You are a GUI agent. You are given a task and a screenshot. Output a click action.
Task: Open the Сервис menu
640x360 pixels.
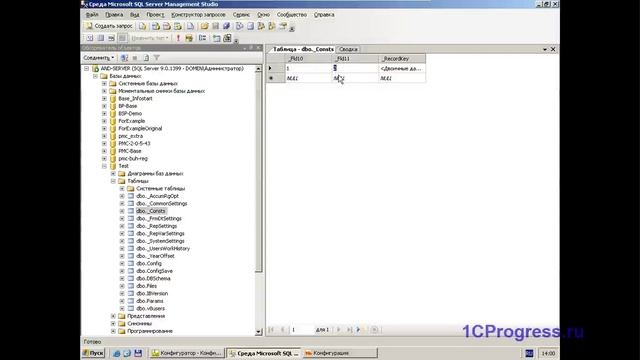241,15
